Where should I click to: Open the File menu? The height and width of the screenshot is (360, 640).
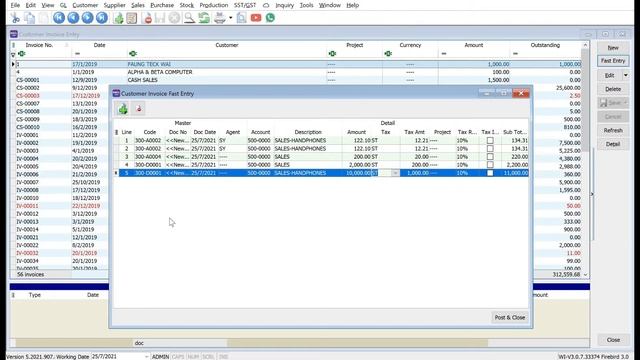pyautogui.click(x=15, y=5)
